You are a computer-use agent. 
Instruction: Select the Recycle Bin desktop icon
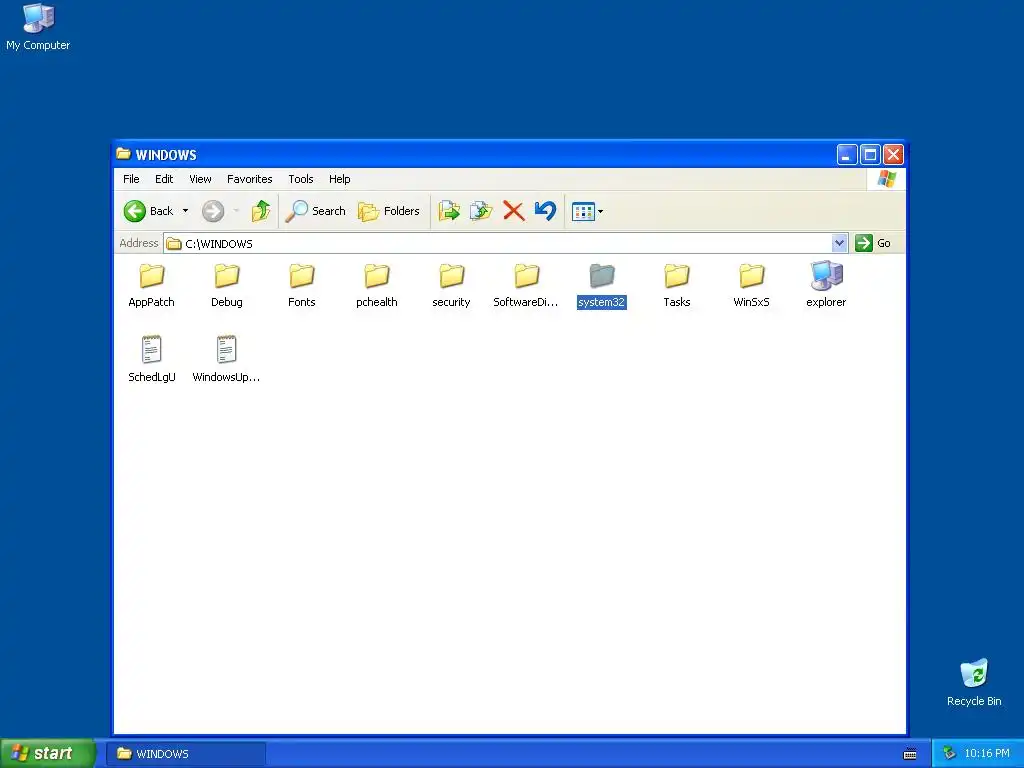pos(974,683)
